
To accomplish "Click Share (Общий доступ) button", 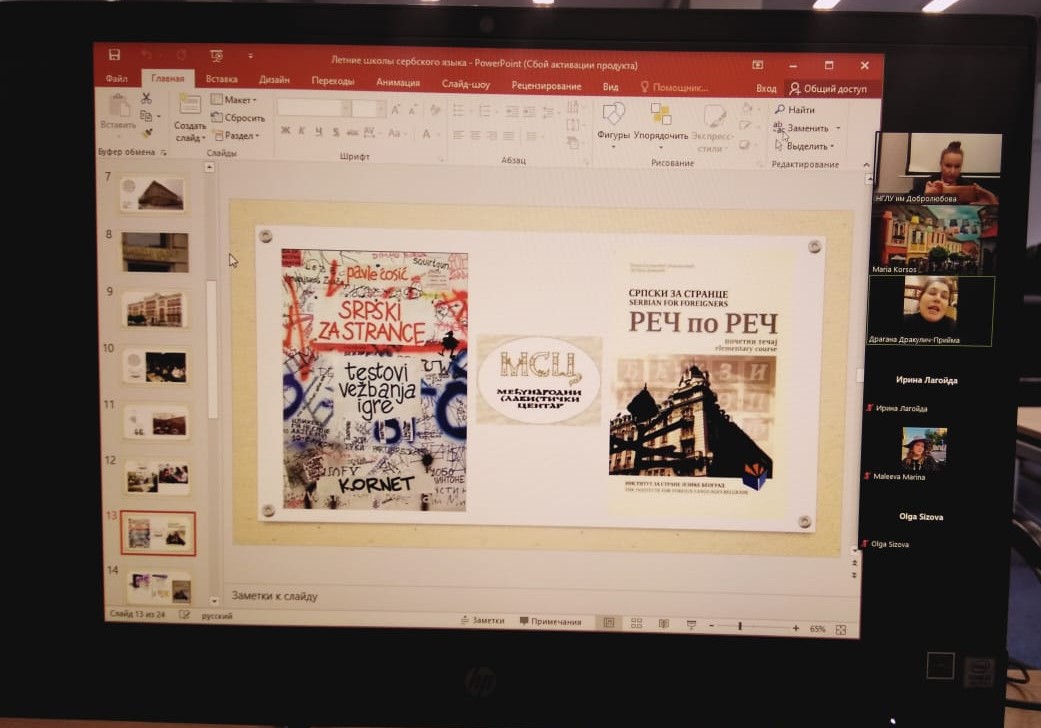I will pyautogui.click(x=828, y=88).
